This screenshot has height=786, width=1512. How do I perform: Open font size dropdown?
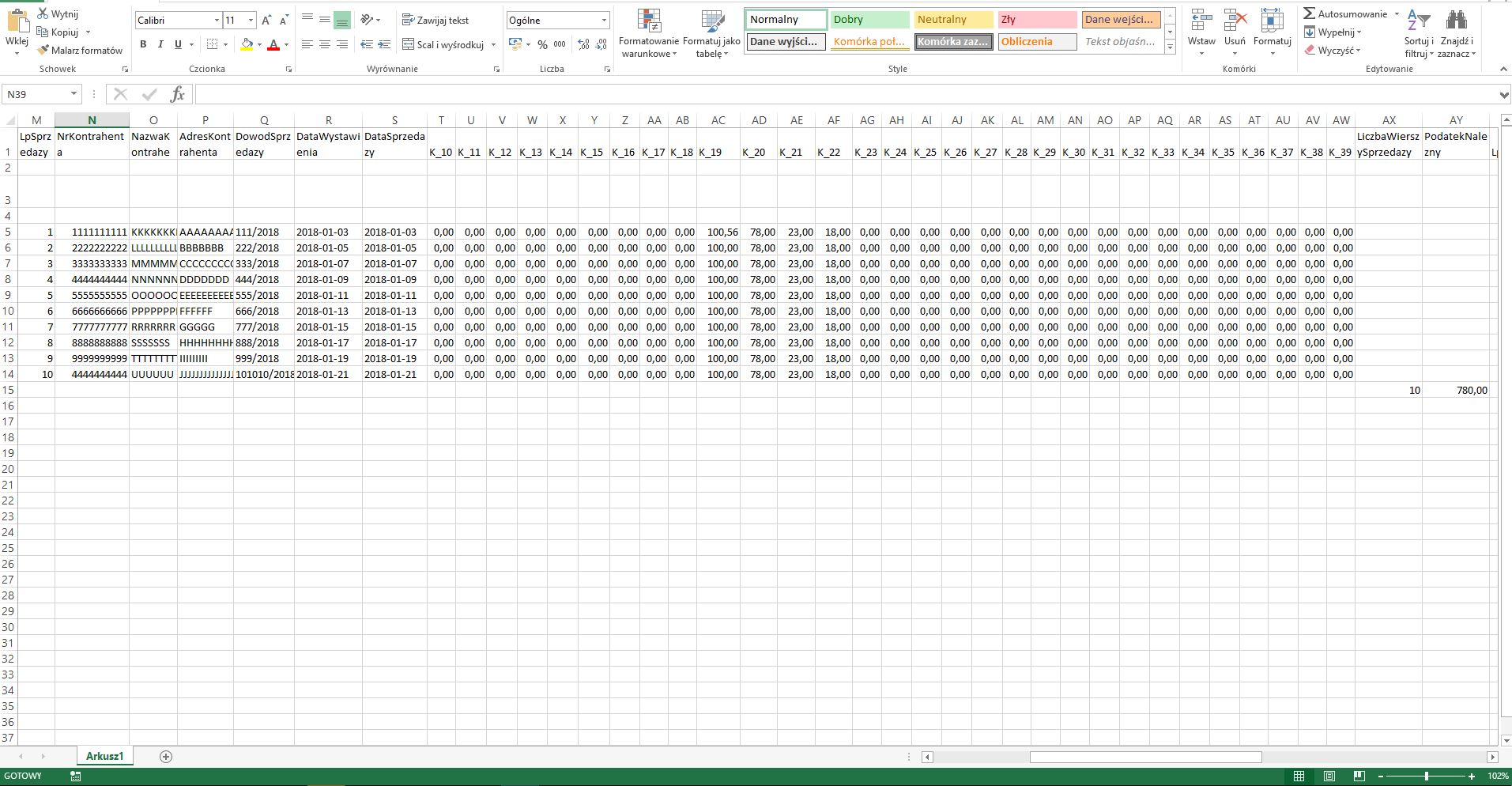click(x=251, y=20)
